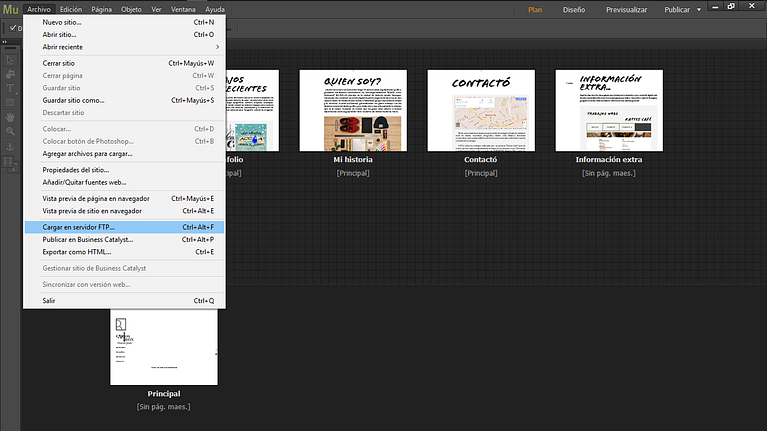Select the Zoom magnifier tool
The height and width of the screenshot is (431, 767).
[11, 130]
